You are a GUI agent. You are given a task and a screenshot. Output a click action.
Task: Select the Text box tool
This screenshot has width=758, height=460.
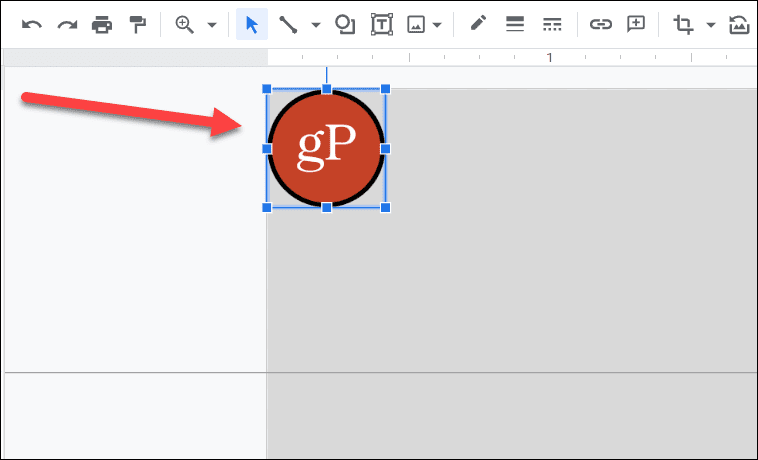[382, 24]
